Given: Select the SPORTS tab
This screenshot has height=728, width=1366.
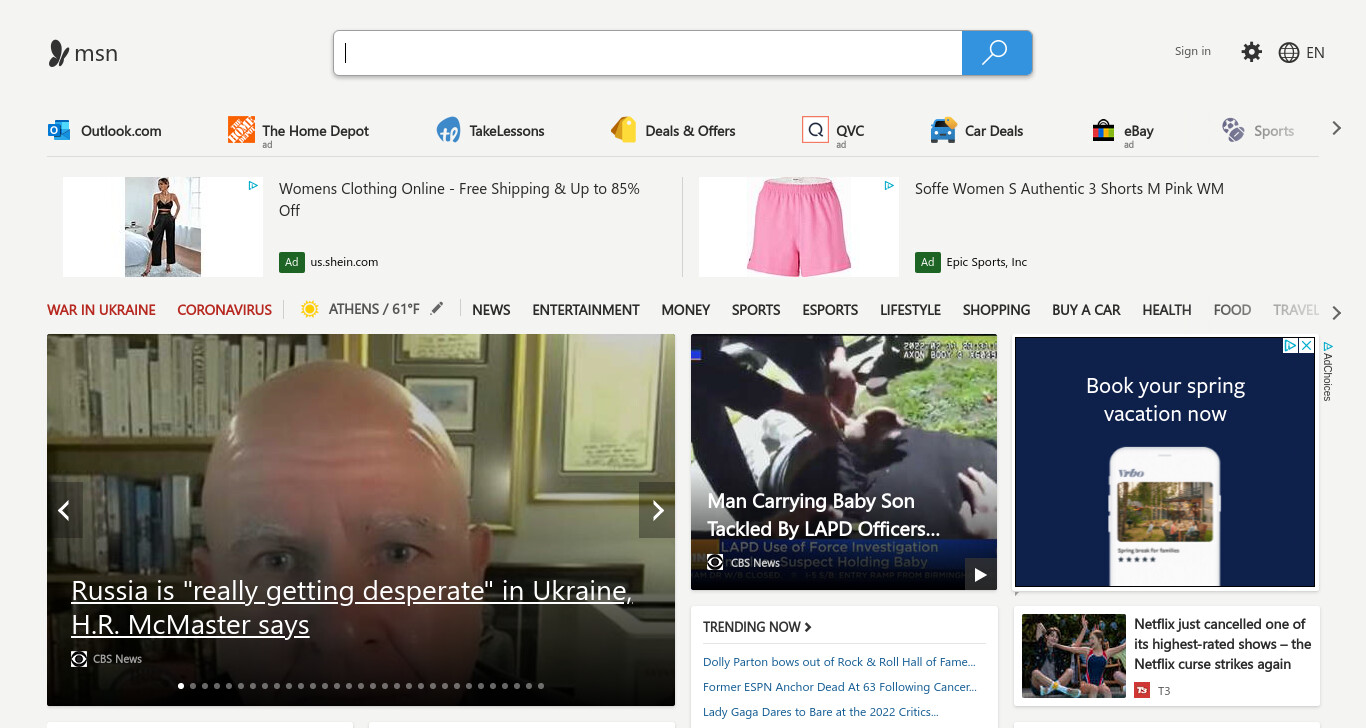Looking at the screenshot, I should 756,310.
